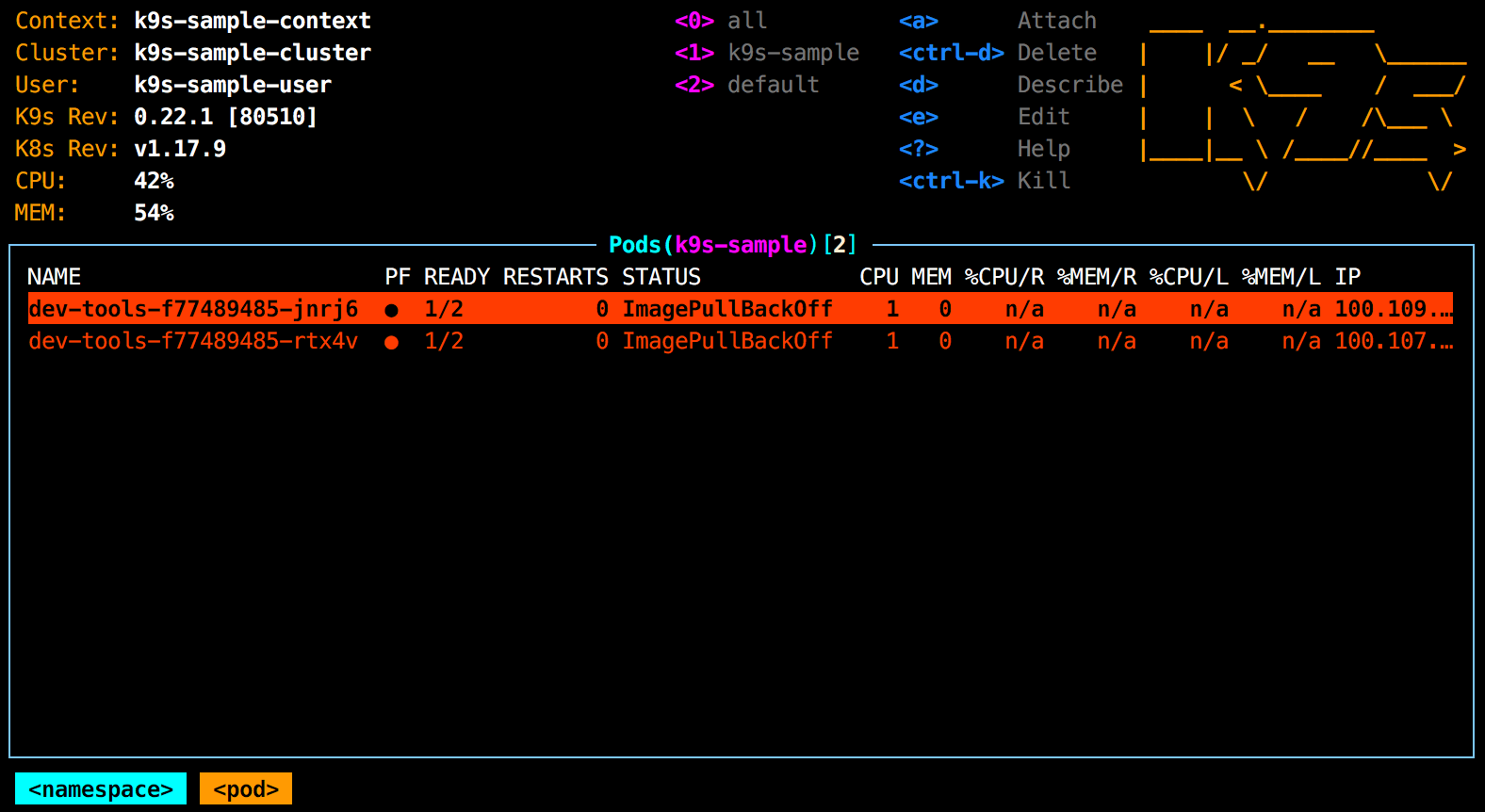Click the 1/2 ready value of rtx4v pod
1485x812 pixels.
point(444,341)
